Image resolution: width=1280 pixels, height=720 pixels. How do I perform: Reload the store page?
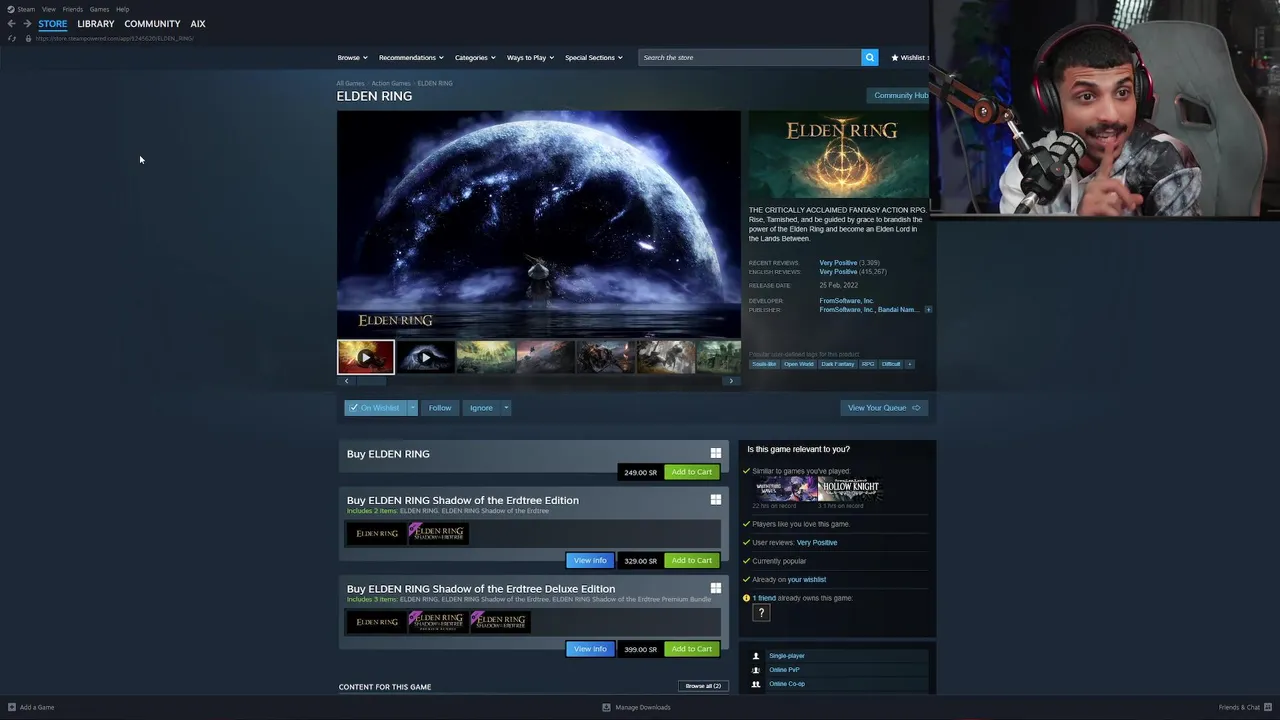[12, 38]
